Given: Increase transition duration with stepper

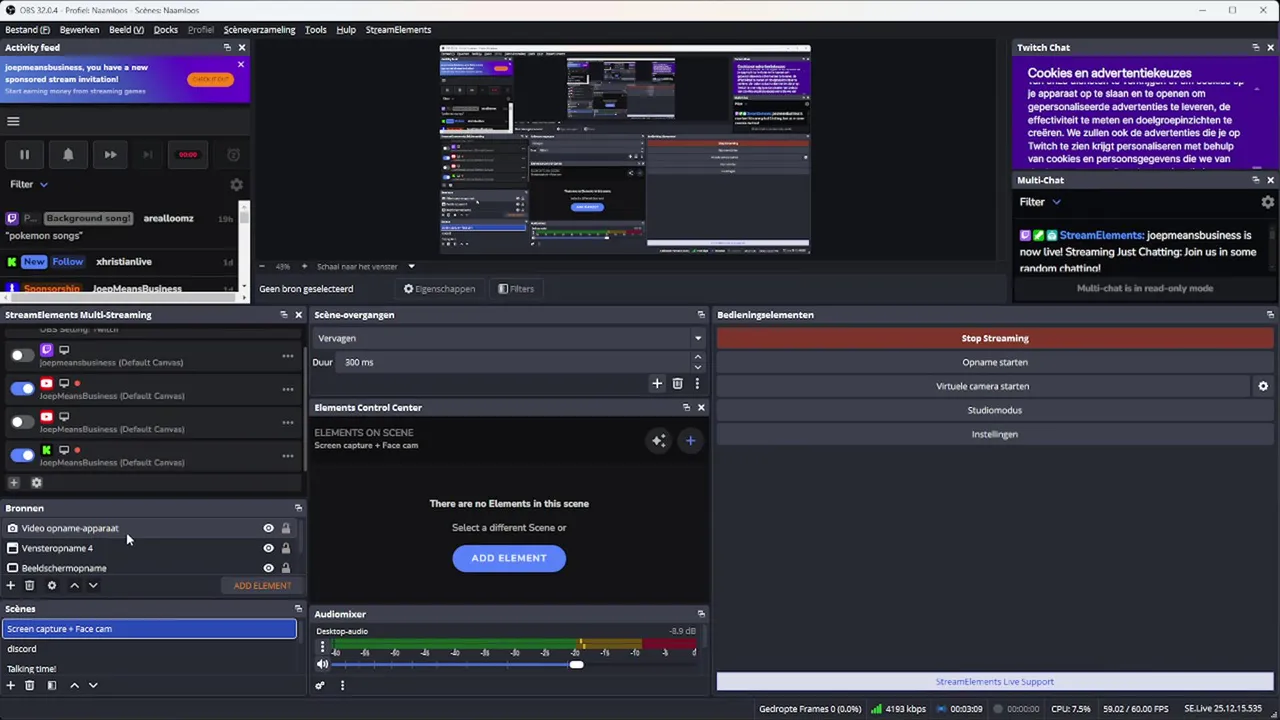Looking at the screenshot, I should [698, 357].
